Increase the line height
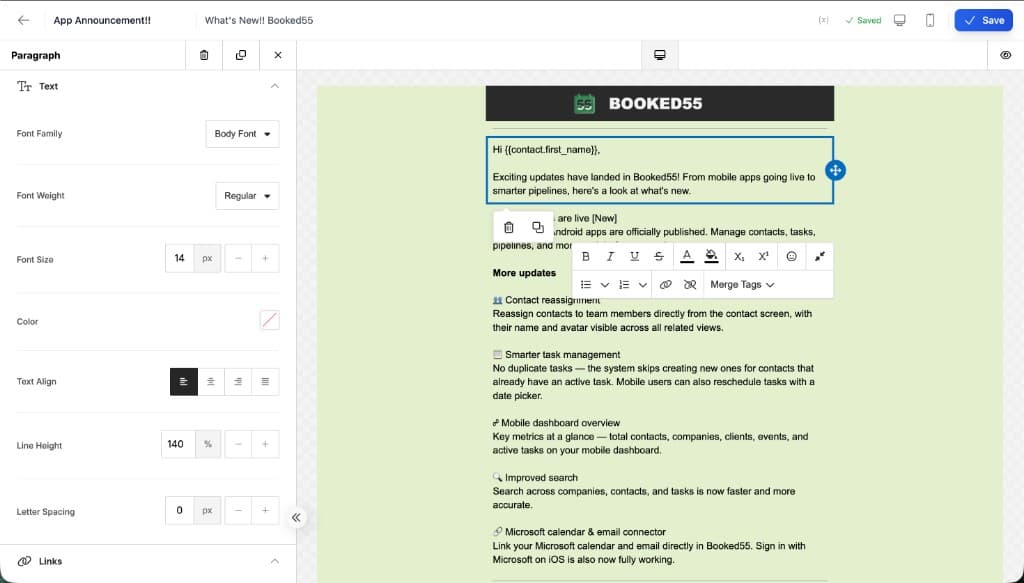The width and height of the screenshot is (1024, 583). click(265, 445)
